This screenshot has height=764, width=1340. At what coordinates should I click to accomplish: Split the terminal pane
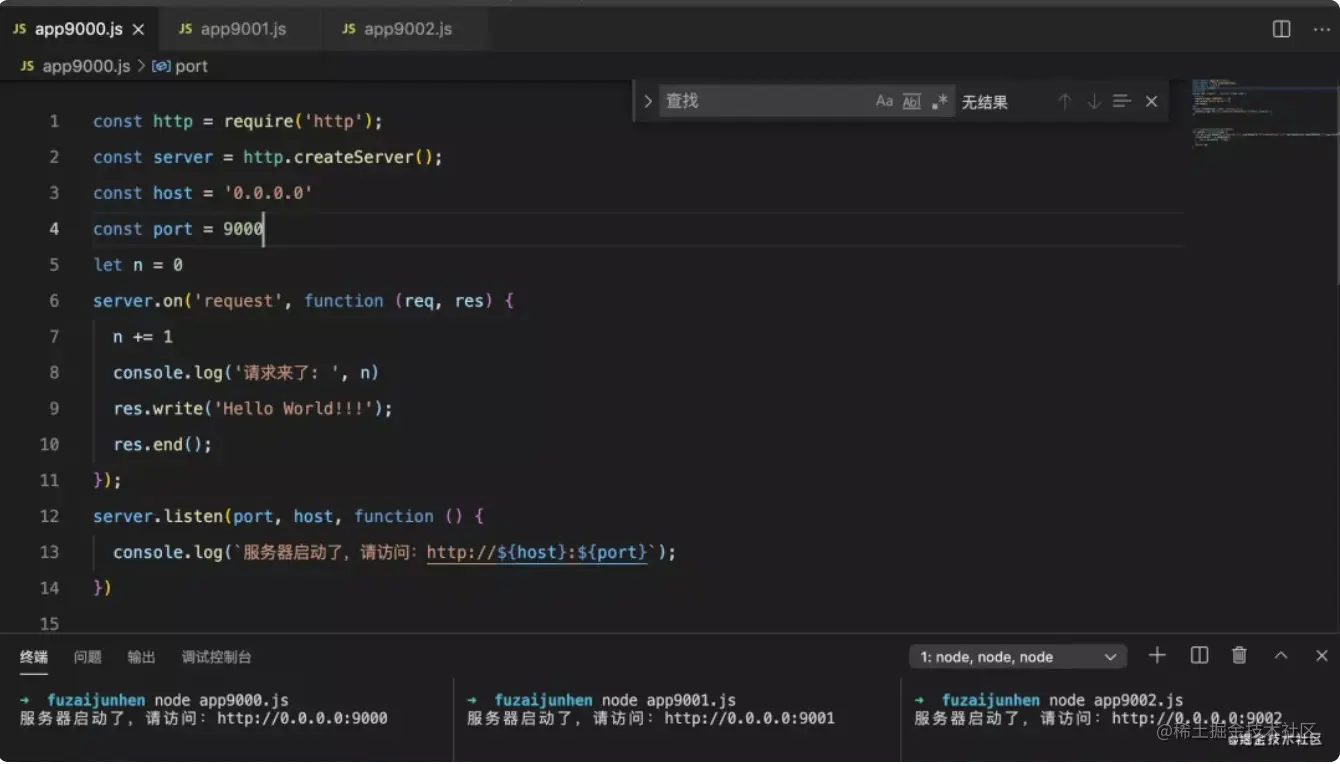1199,656
